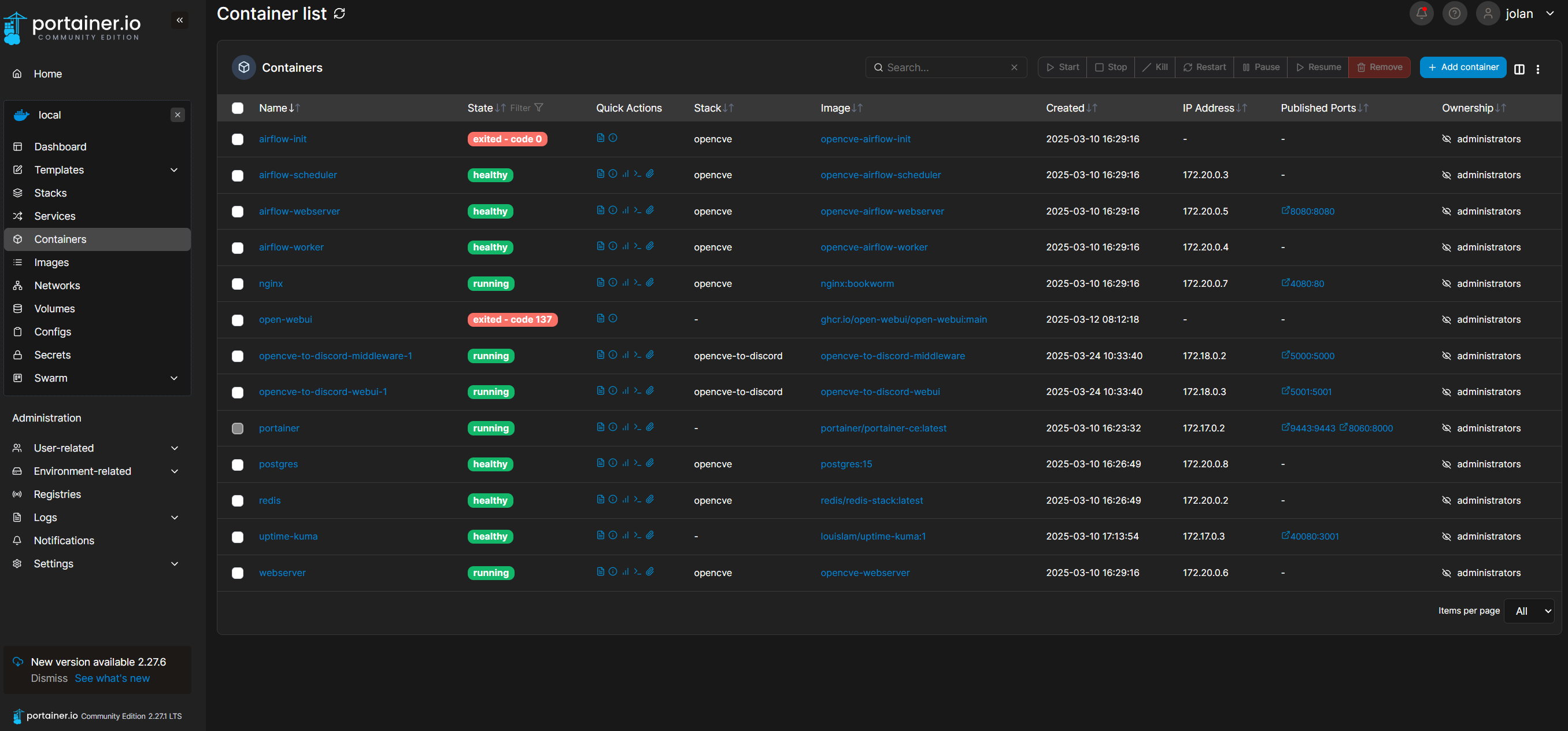The height and width of the screenshot is (731, 1568).
Task: Open exec console for webserver container
Action: coord(637,571)
